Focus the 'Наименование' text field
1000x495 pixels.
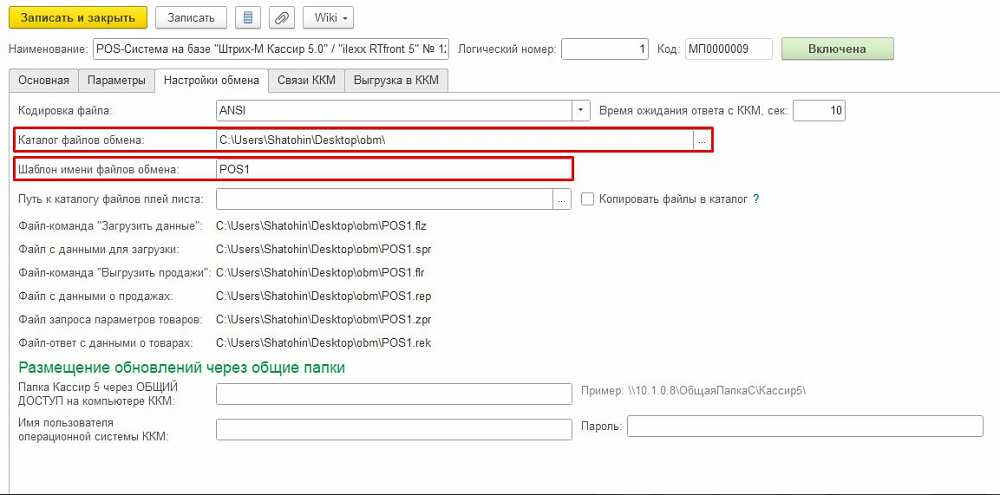[x=270, y=49]
